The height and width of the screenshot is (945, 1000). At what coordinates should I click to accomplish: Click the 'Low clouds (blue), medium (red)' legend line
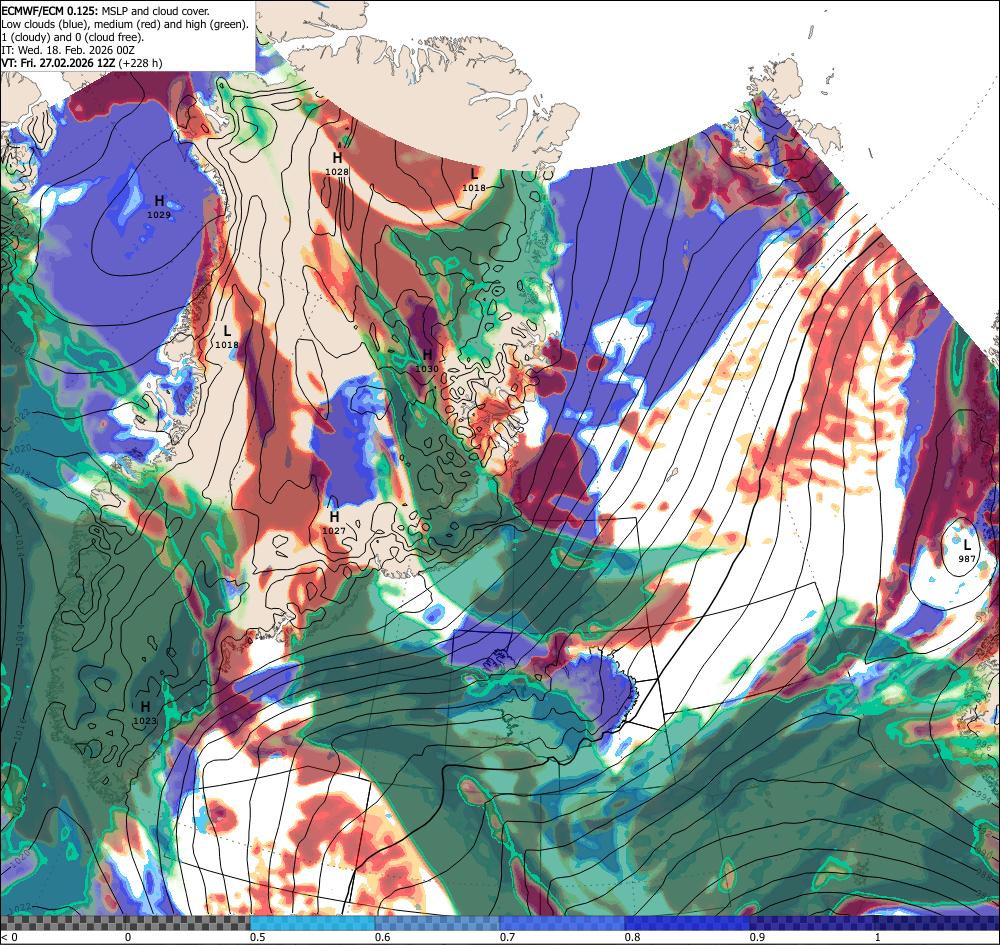coord(124,24)
